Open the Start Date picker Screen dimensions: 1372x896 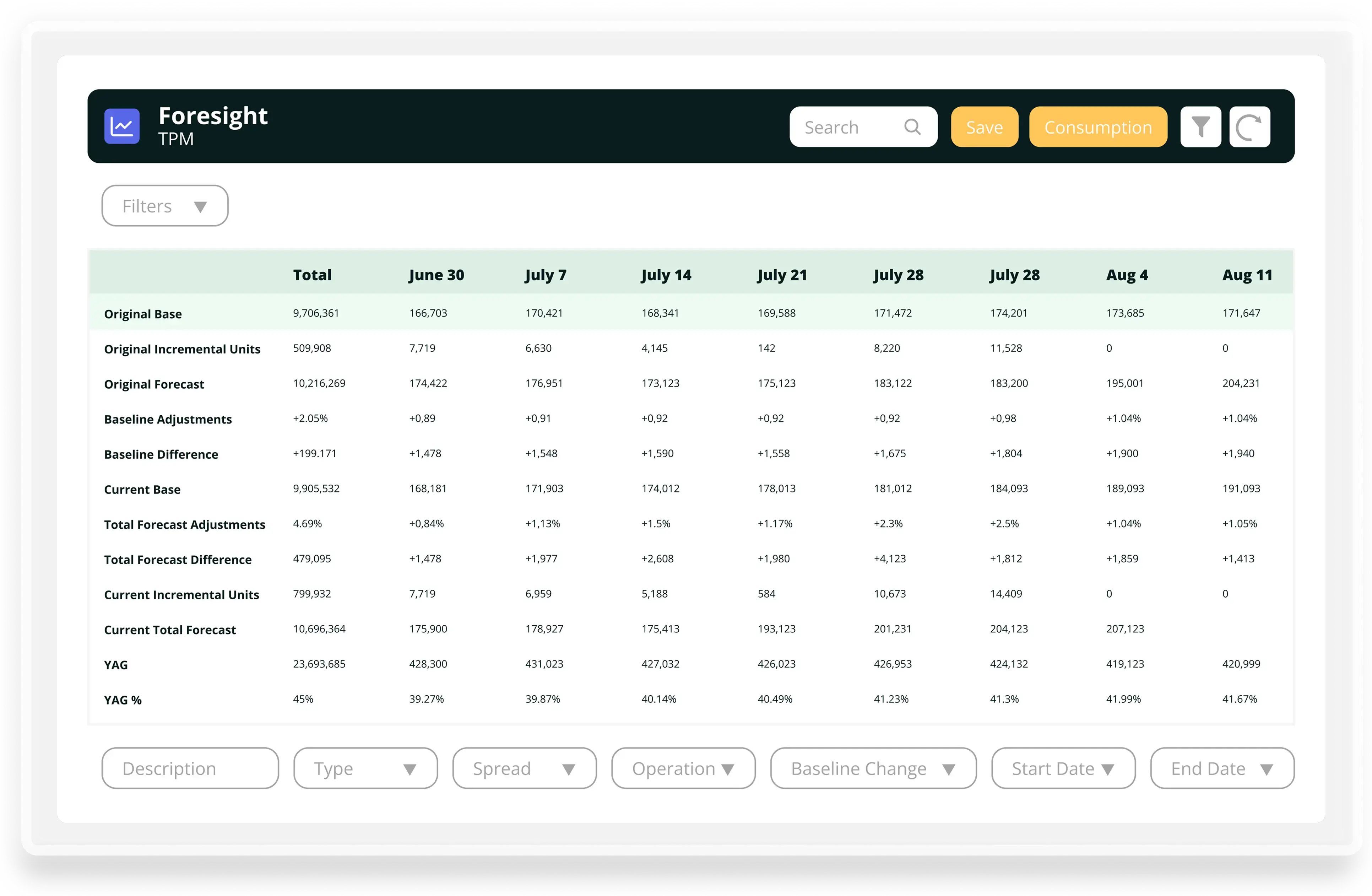(1063, 768)
